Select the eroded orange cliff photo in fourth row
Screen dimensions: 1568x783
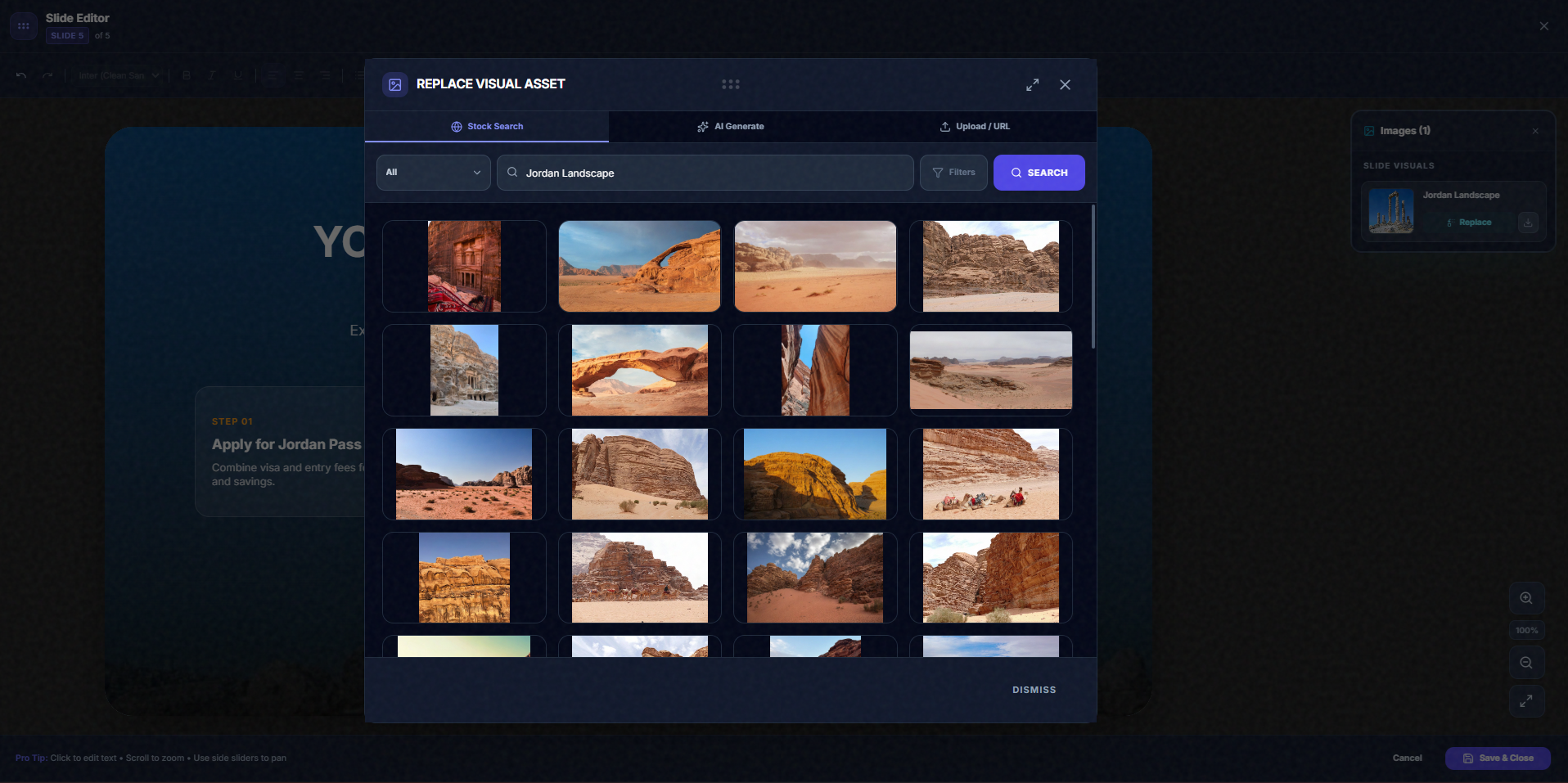pyautogui.click(x=464, y=578)
